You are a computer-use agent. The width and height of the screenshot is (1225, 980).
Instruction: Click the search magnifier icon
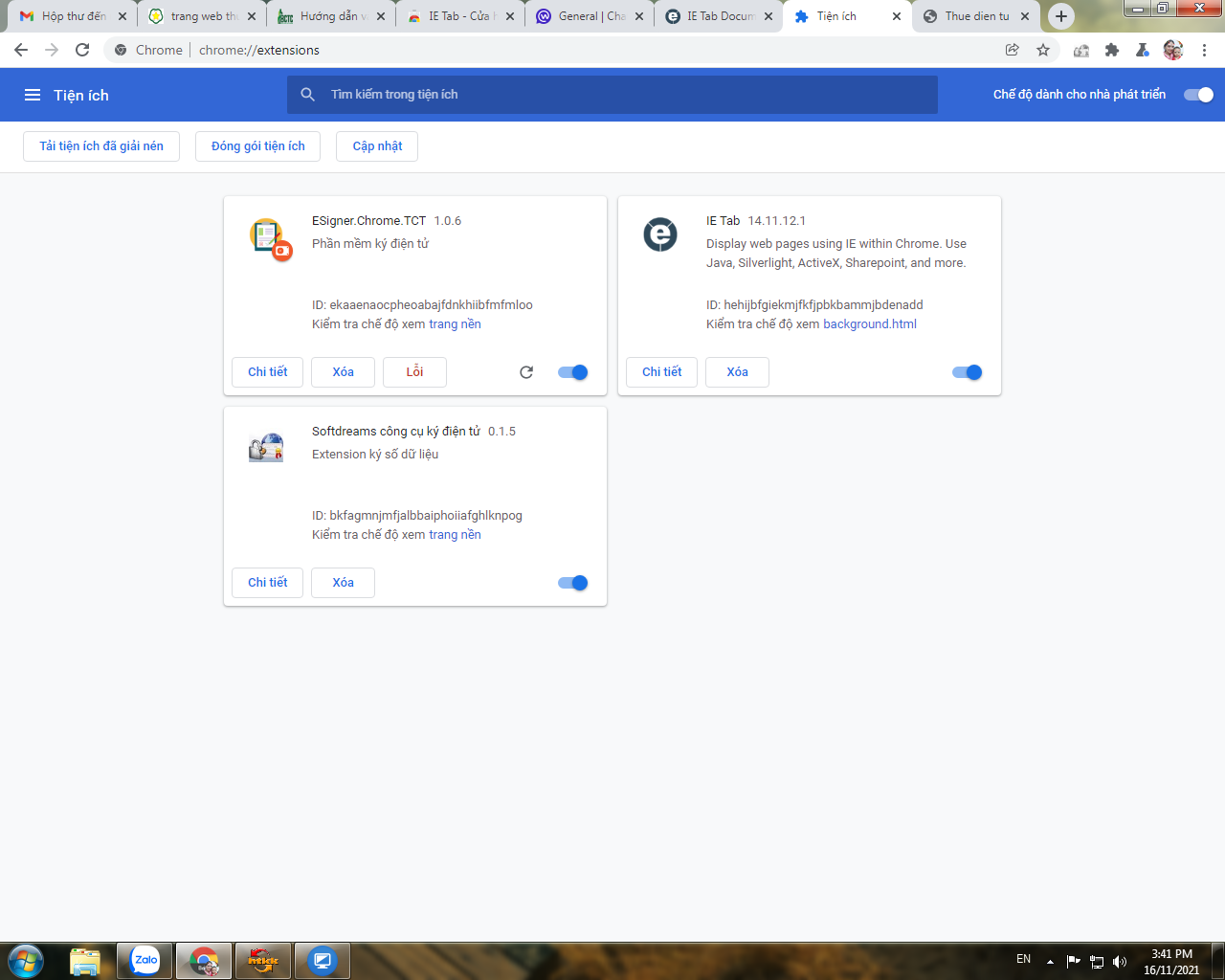click(307, 95)
